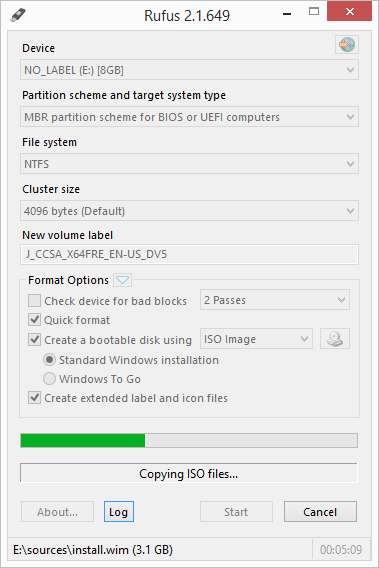Open the Device dropdown list
The width and height of the screenshot is (379, 568).
(189, 70)
